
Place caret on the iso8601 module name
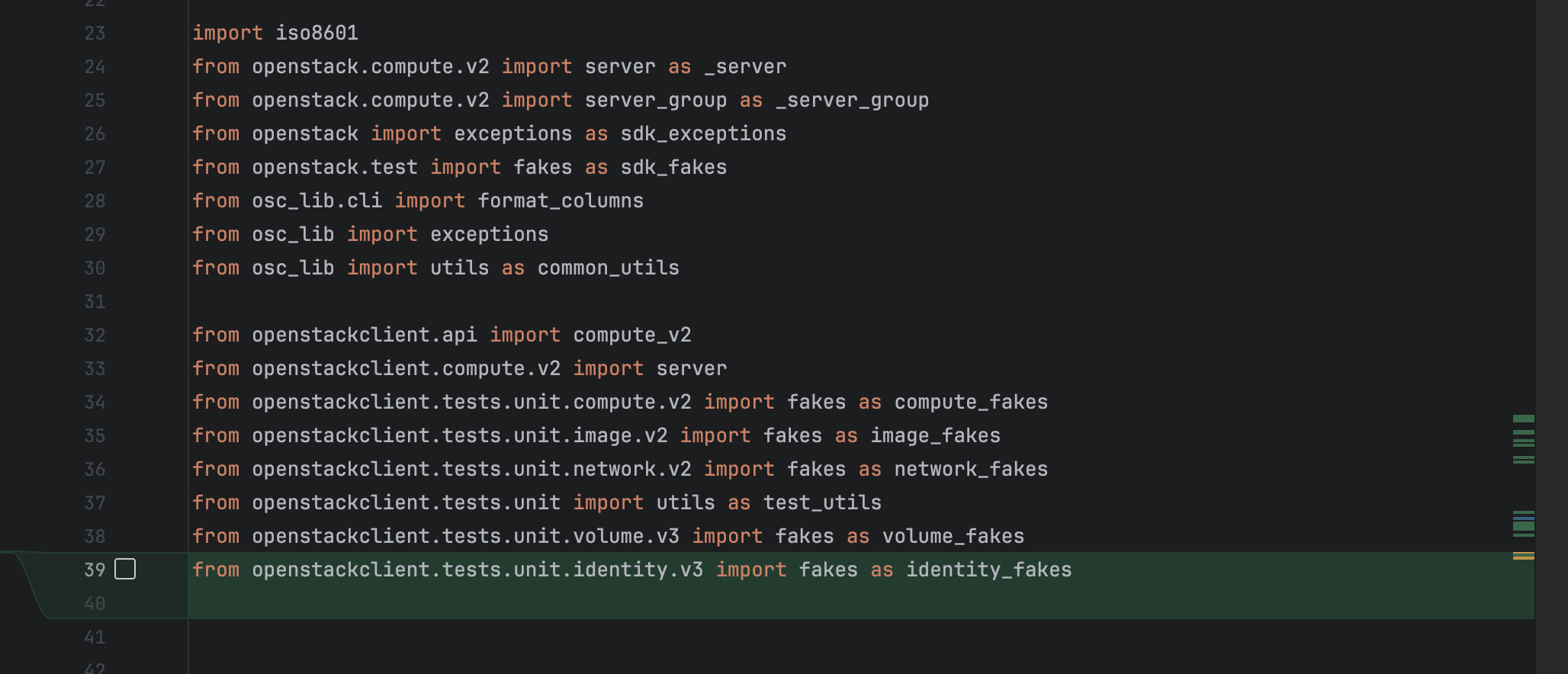(316, 33)
